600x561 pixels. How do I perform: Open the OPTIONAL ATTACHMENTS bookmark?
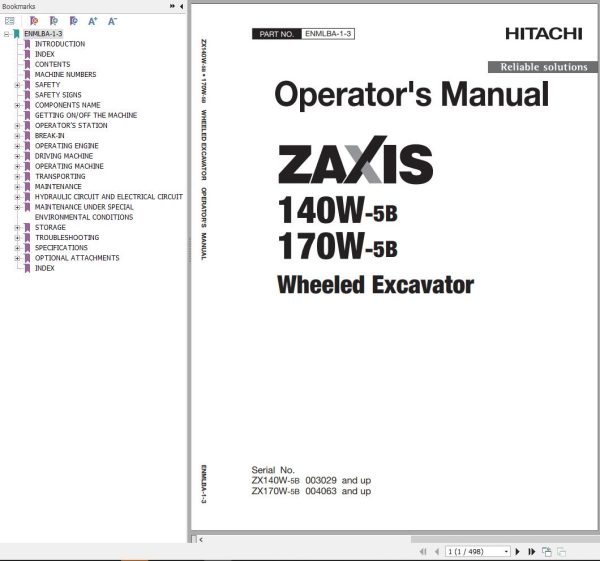pyautogui.click(x=77, y=258)
